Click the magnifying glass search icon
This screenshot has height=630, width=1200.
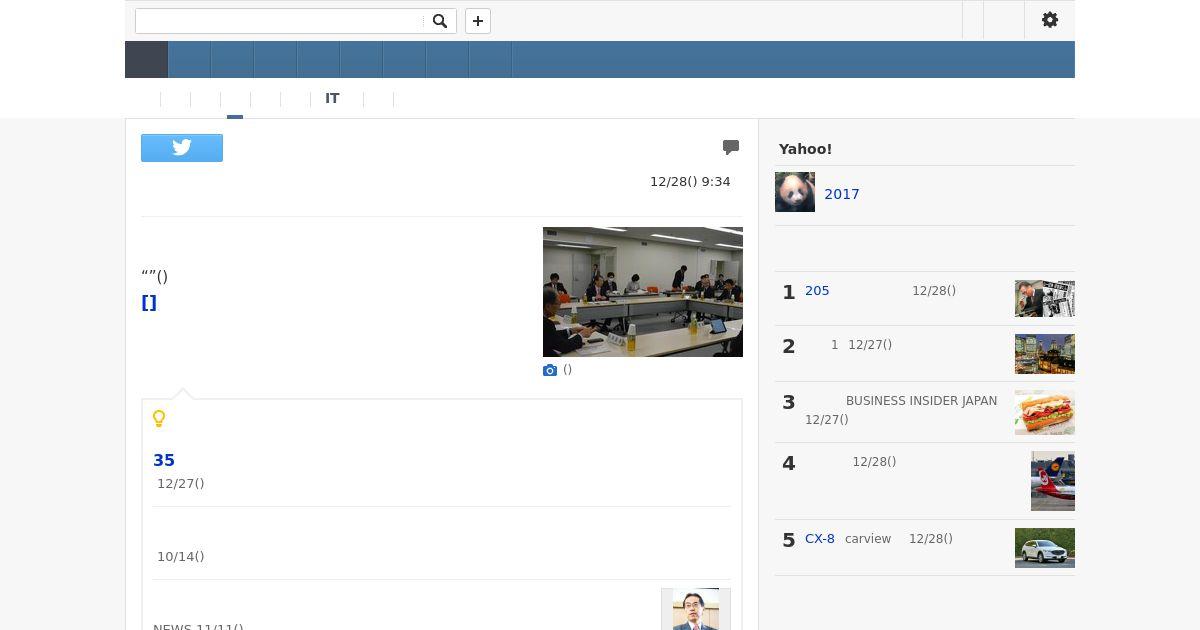click(440, 21)
